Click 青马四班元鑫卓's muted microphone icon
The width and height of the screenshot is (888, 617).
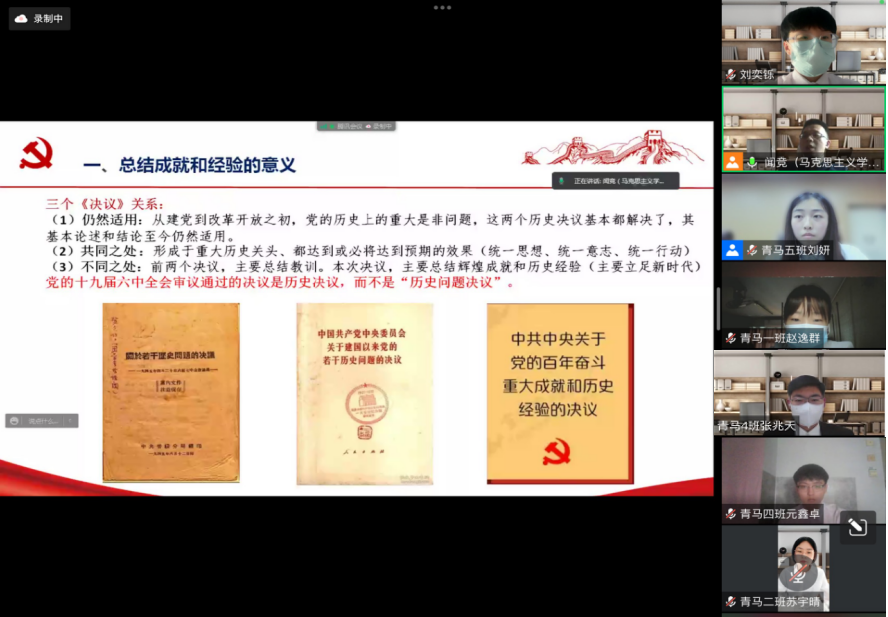pos(731,514)
